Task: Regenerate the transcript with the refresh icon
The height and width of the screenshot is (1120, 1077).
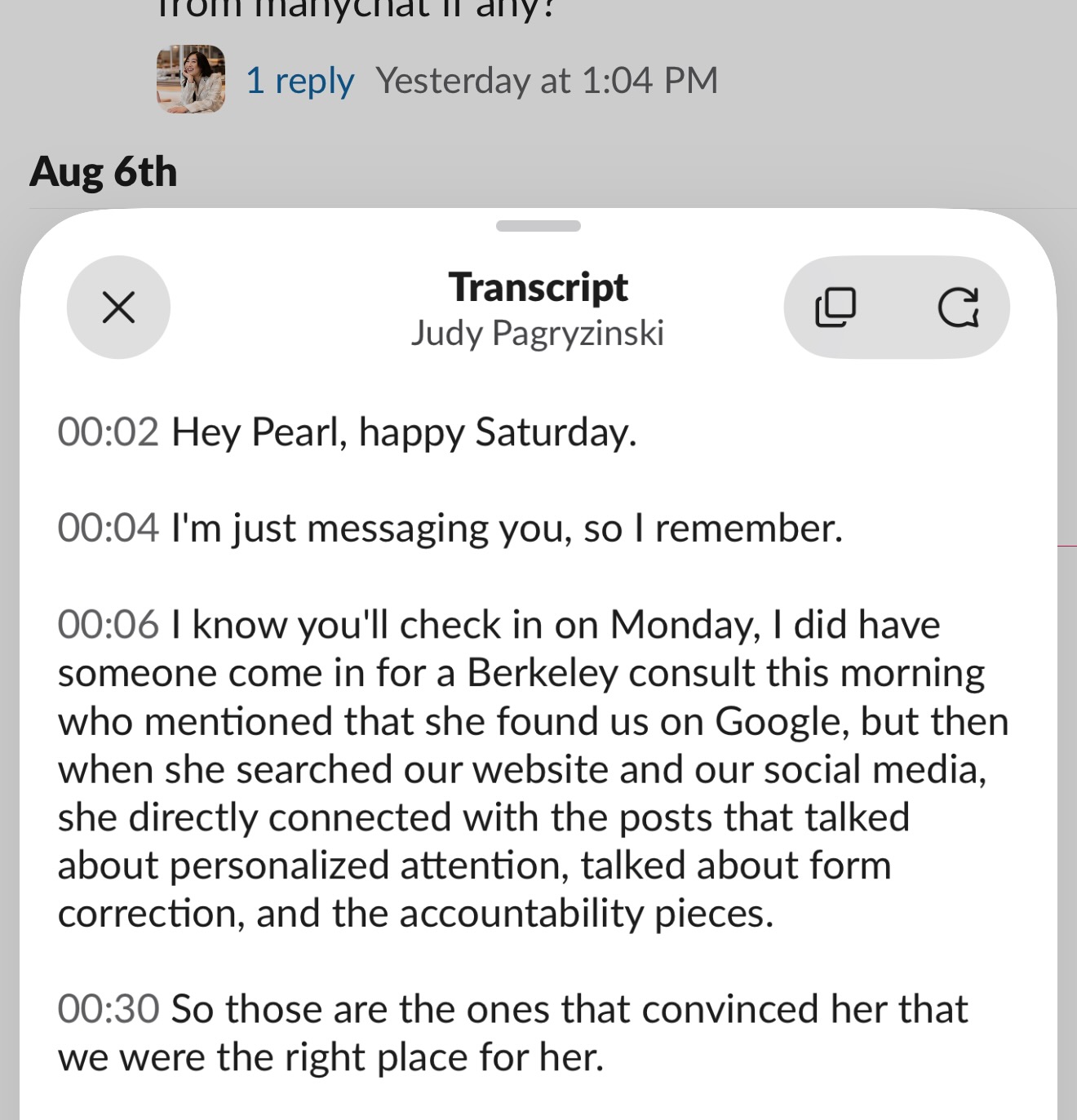Action: [958, 308]
